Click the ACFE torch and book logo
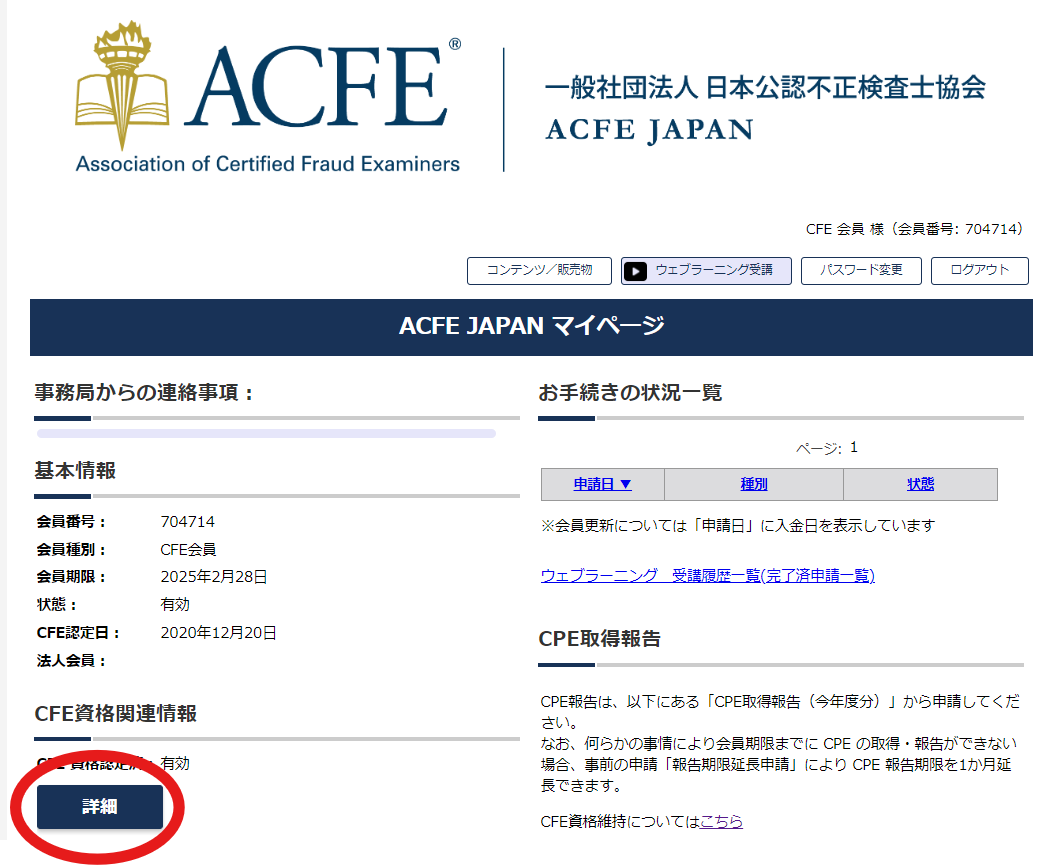Image resolution: width=1052 pixels, height=865 pixels. pyautogui.click(x=121, y=85)
